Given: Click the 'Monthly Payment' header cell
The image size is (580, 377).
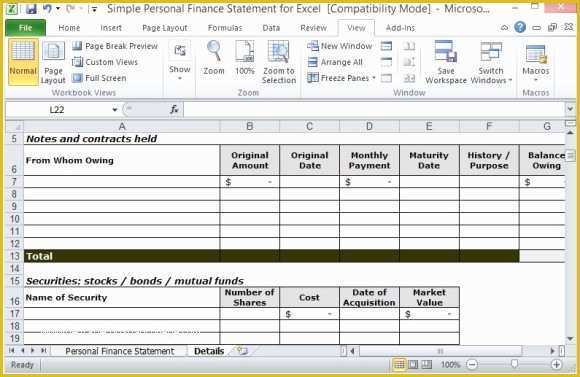Looking at the screenshot, I should click(x=370, y=160).
